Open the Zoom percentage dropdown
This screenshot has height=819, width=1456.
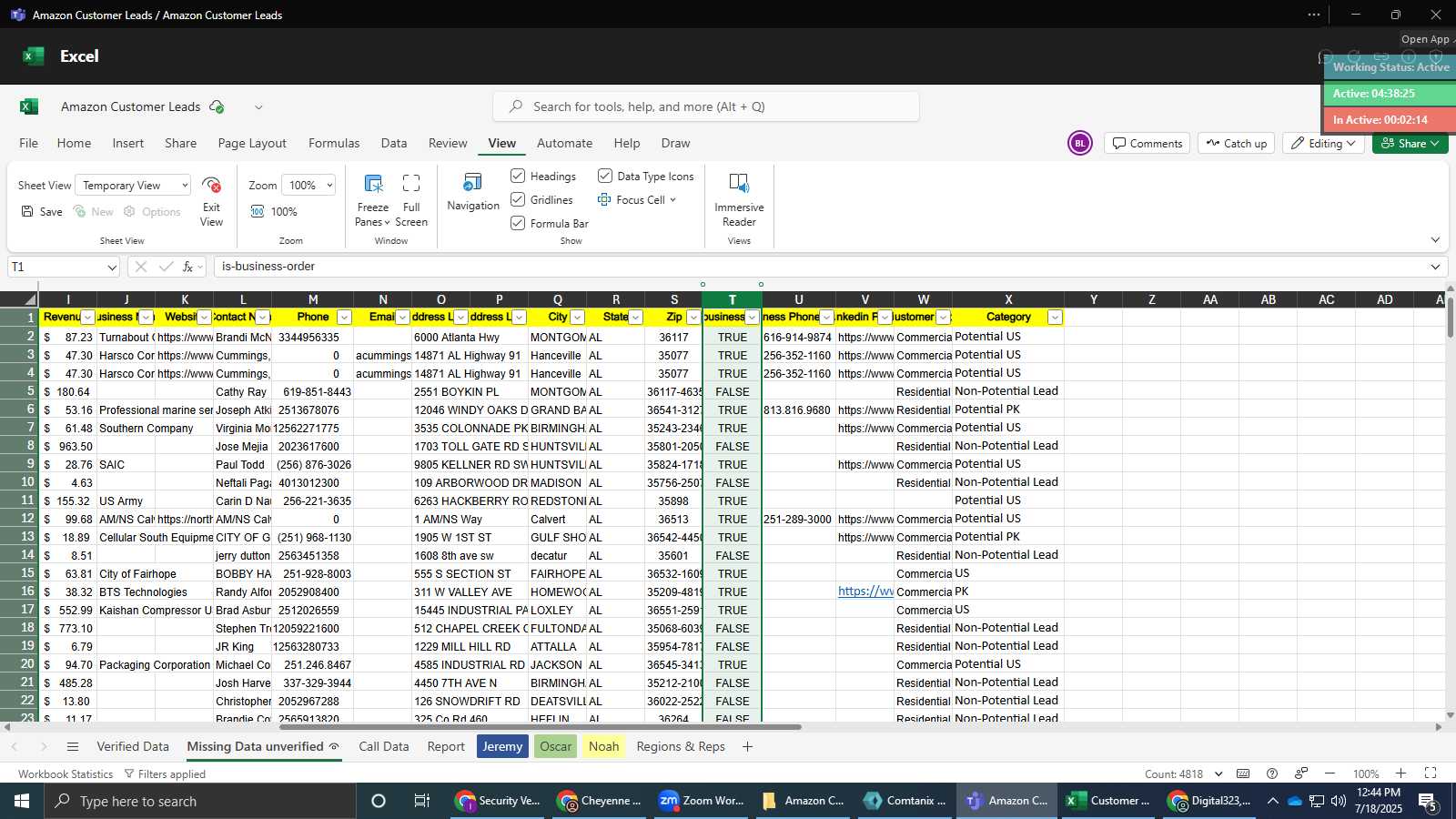308,186
